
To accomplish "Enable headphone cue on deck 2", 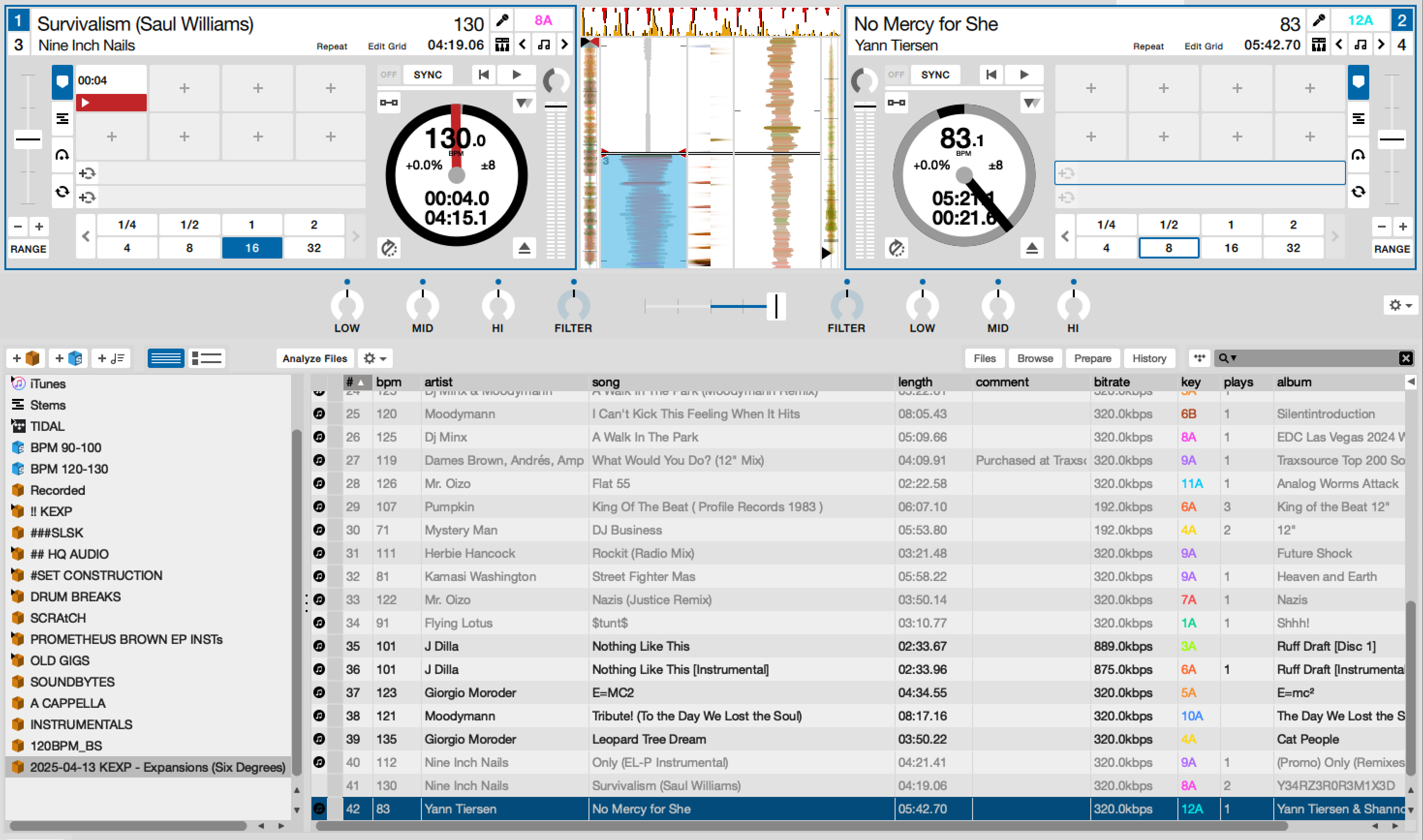I will point(1358,154).
